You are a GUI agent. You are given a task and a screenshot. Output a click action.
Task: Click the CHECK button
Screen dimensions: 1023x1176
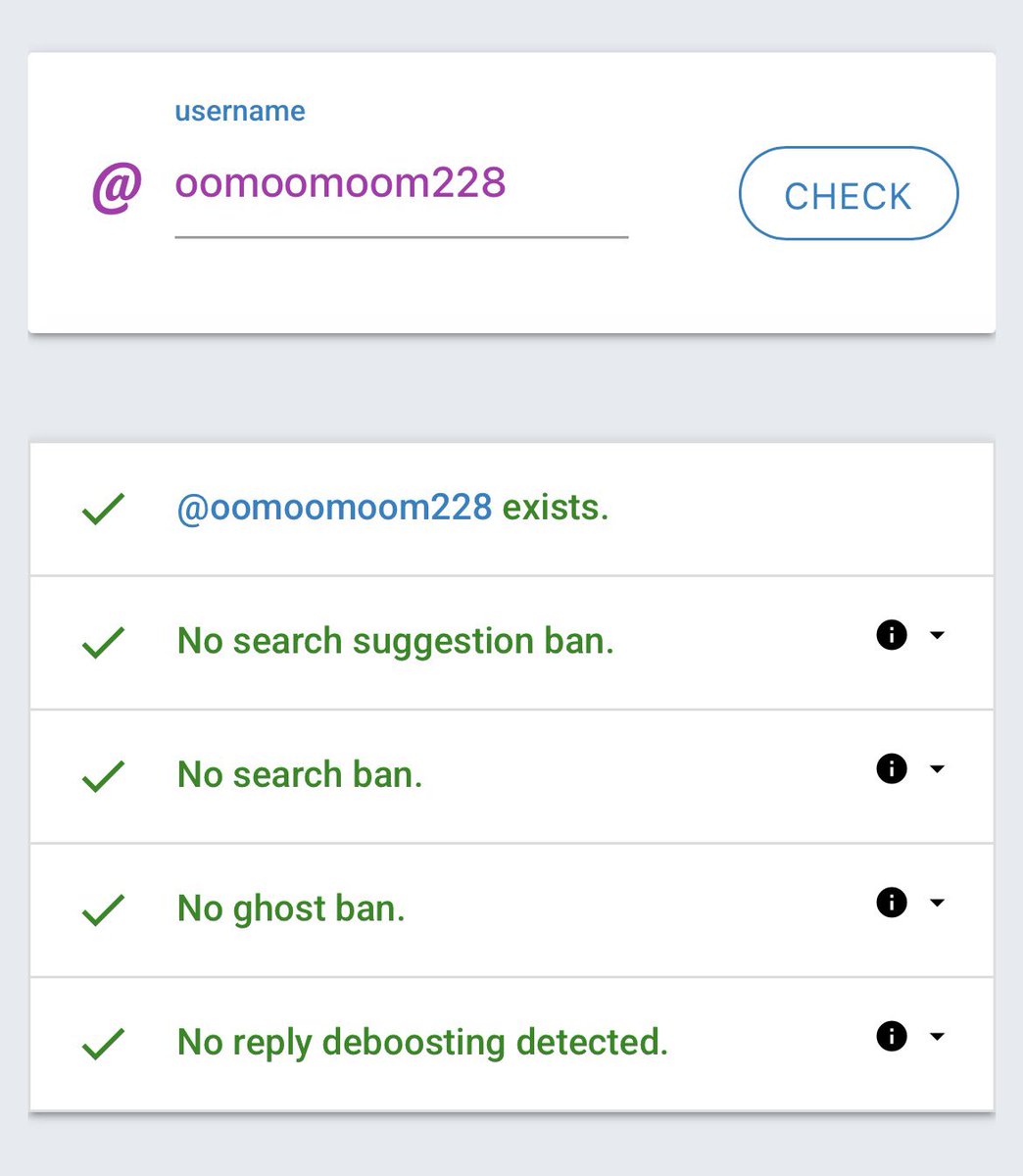849,193
